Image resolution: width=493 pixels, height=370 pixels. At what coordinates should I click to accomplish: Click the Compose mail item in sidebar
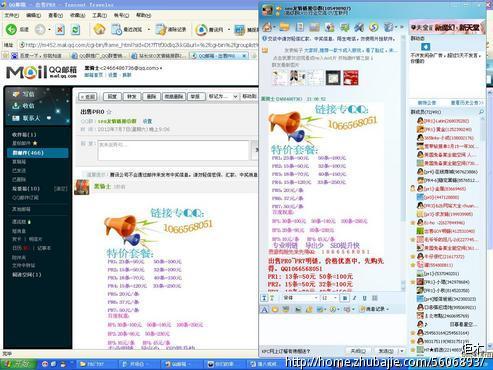click(x=23, y=94)
